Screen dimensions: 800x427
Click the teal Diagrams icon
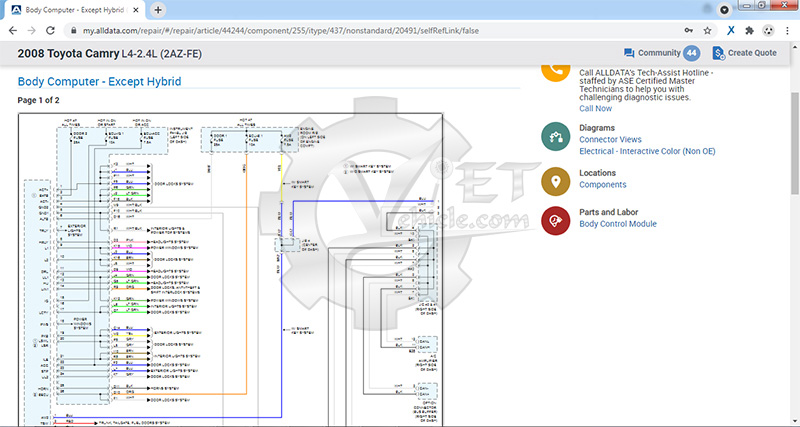pyautogui.click(x=555, y=137)
